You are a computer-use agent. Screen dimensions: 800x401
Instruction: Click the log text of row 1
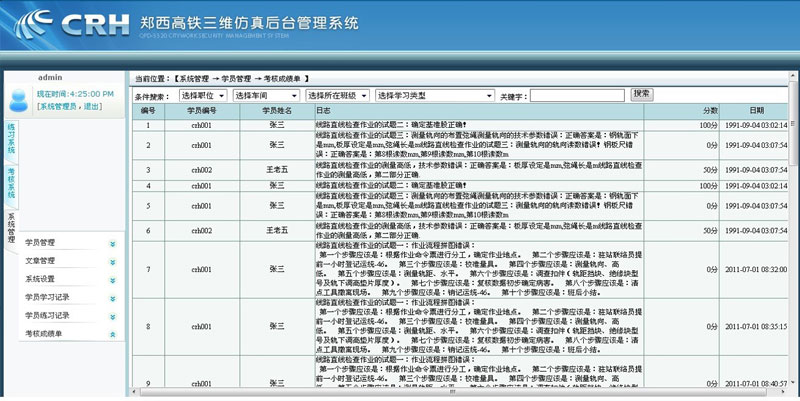click(x=392, y=125)
